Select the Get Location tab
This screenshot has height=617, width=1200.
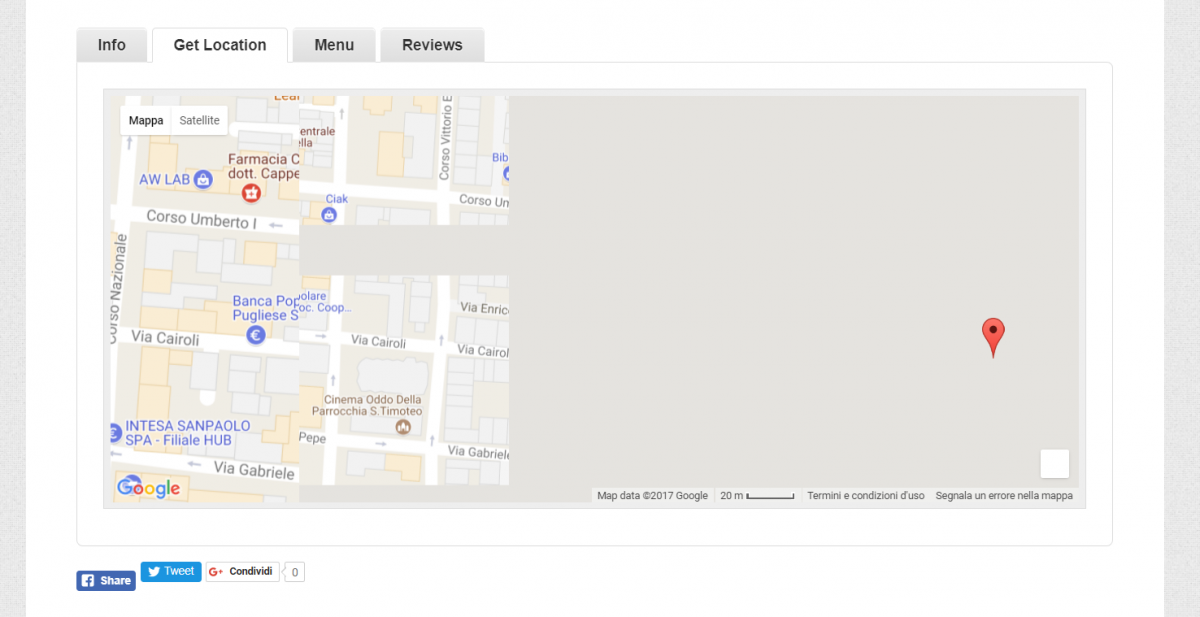coord(220,45)
